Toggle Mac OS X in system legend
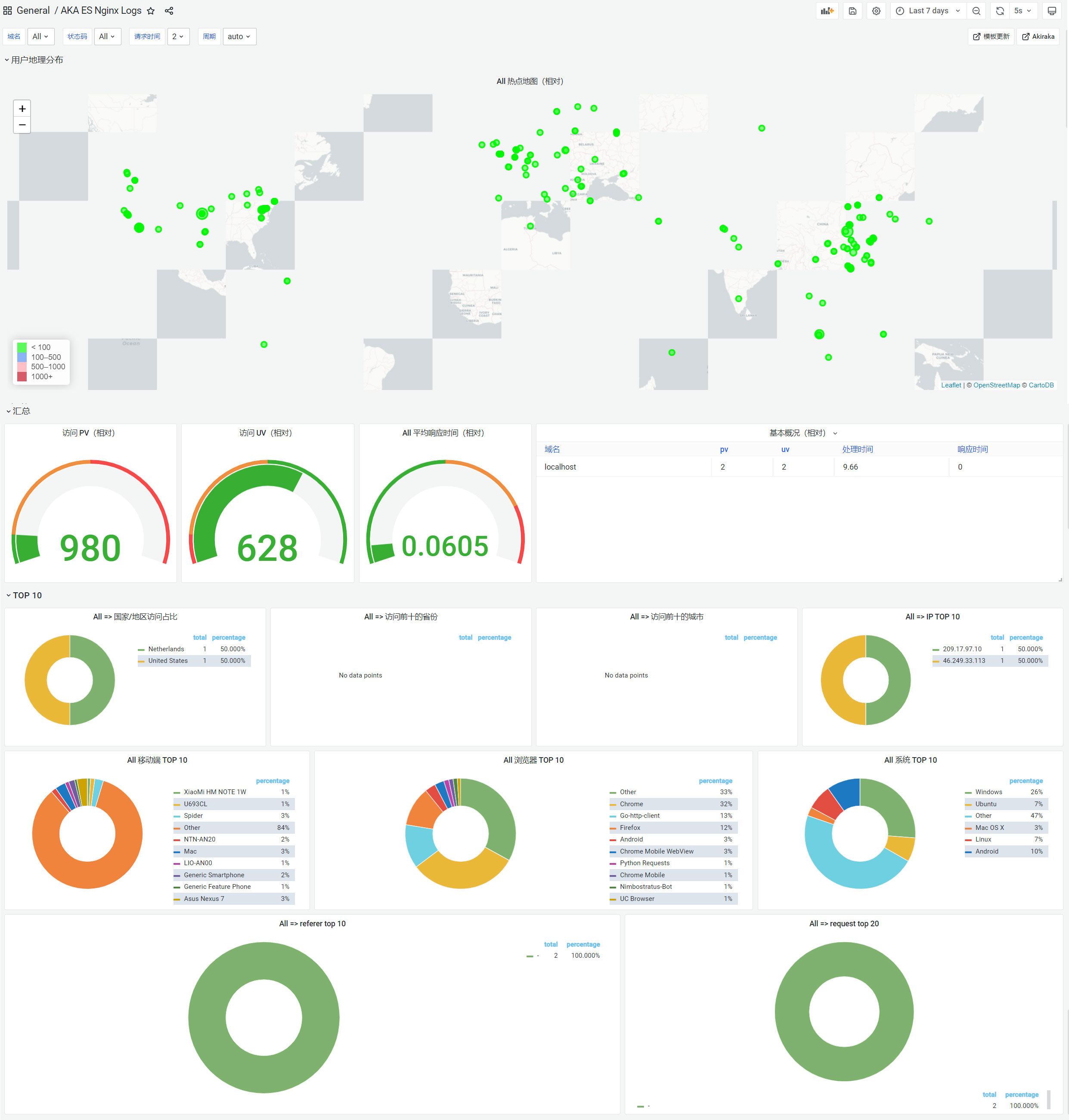 coord(989,828)
